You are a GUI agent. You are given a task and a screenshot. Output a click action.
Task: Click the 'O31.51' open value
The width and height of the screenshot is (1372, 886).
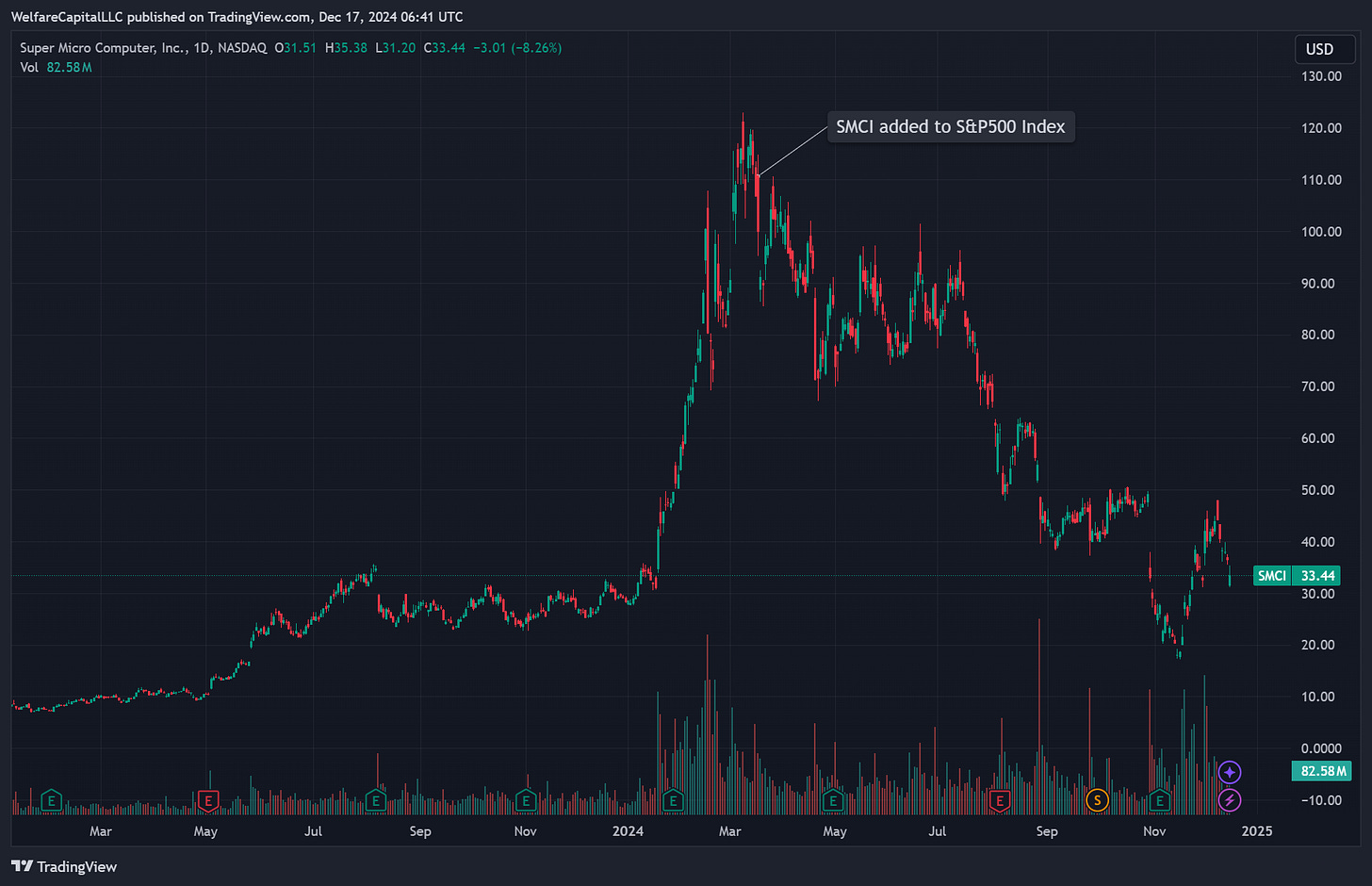(295, 48)
